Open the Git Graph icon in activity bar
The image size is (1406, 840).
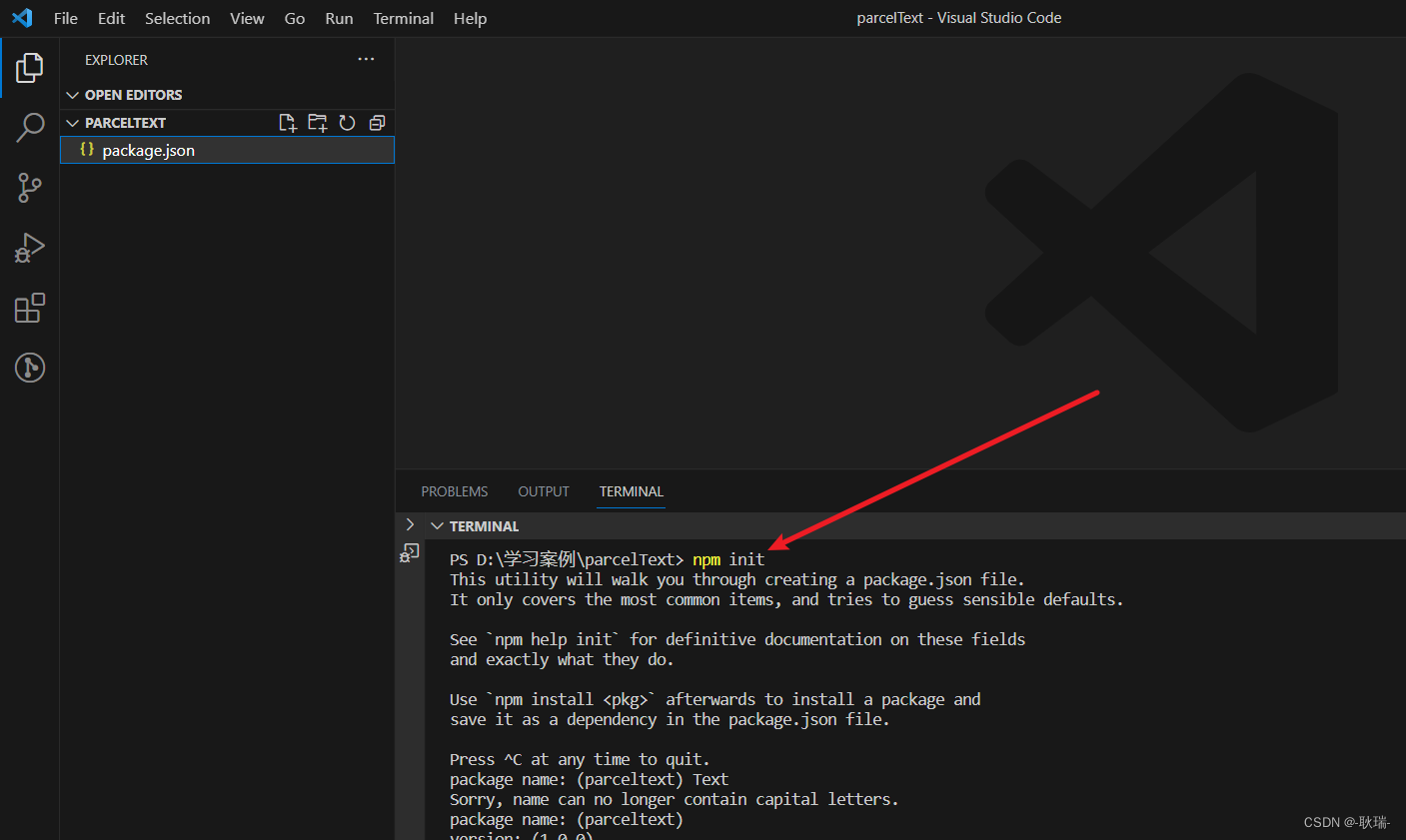30,368
